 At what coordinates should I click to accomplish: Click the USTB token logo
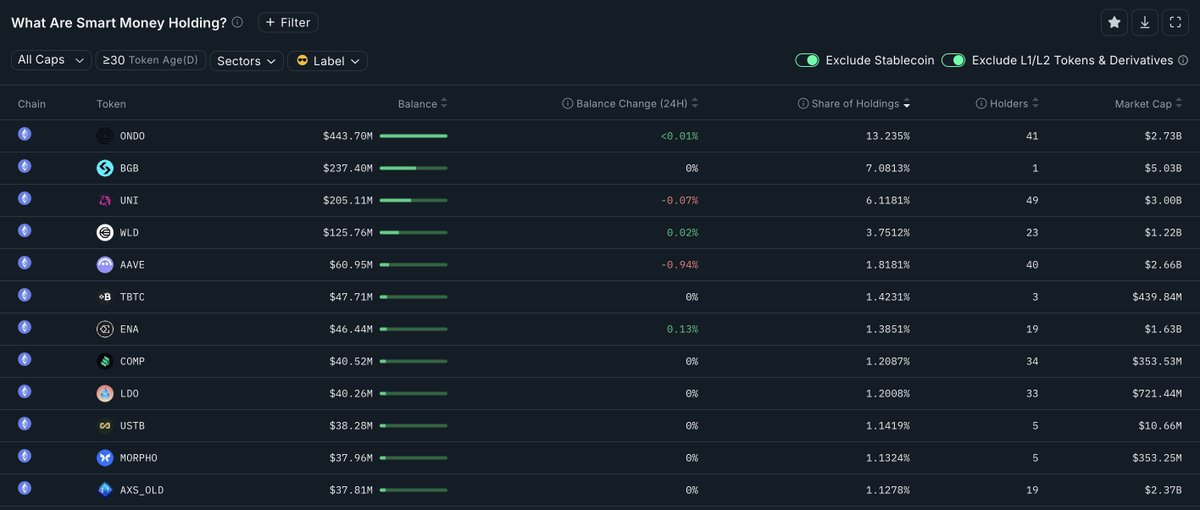tap(105, 426)
